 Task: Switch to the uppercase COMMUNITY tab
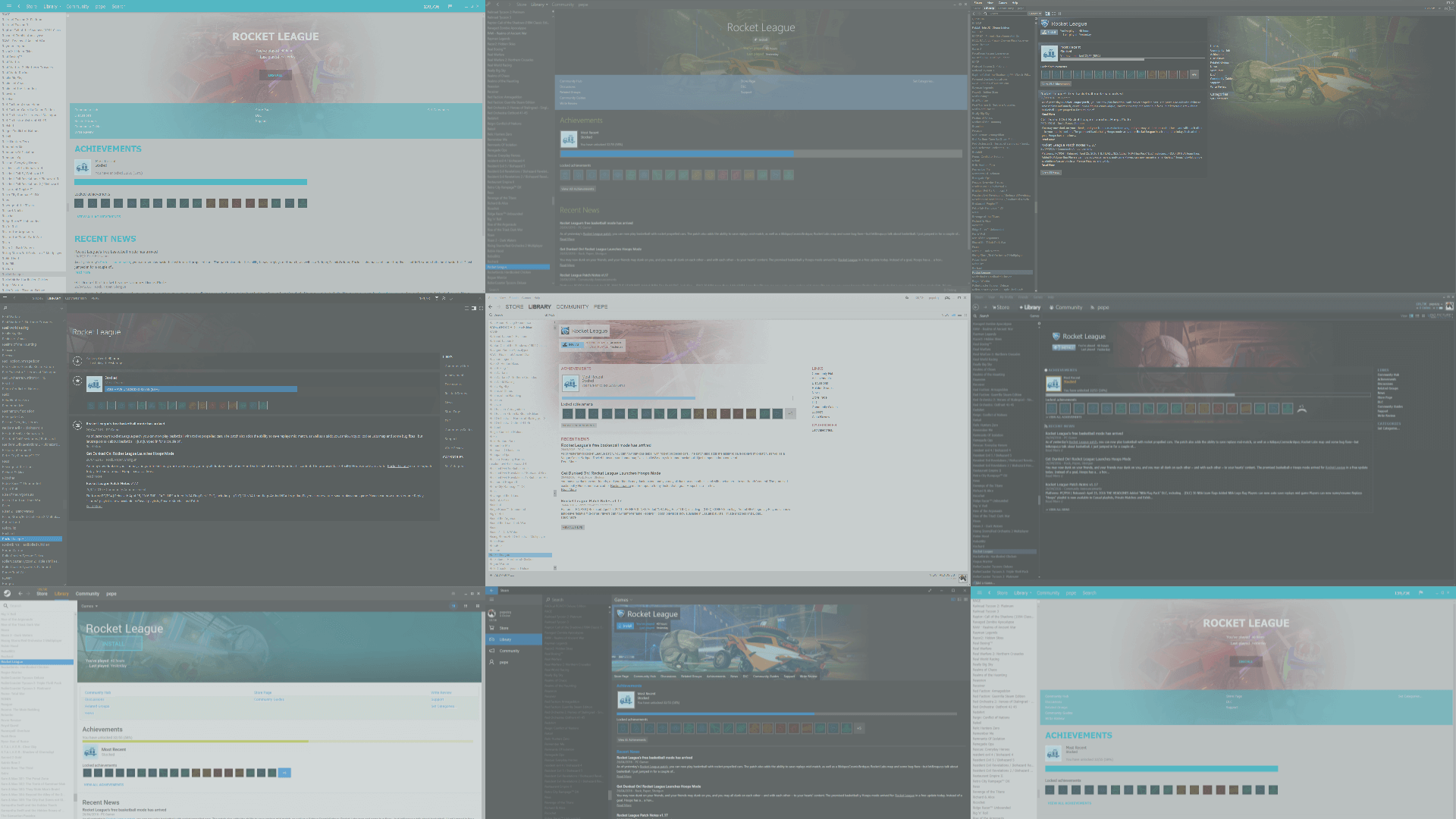572,307
